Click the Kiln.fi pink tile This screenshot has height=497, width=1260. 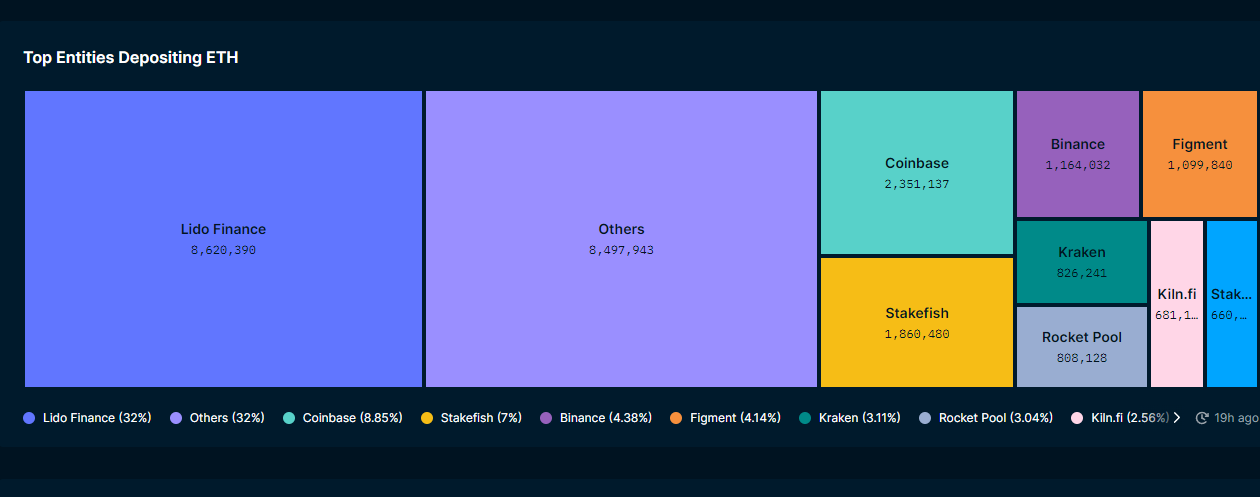point(1177,304)
